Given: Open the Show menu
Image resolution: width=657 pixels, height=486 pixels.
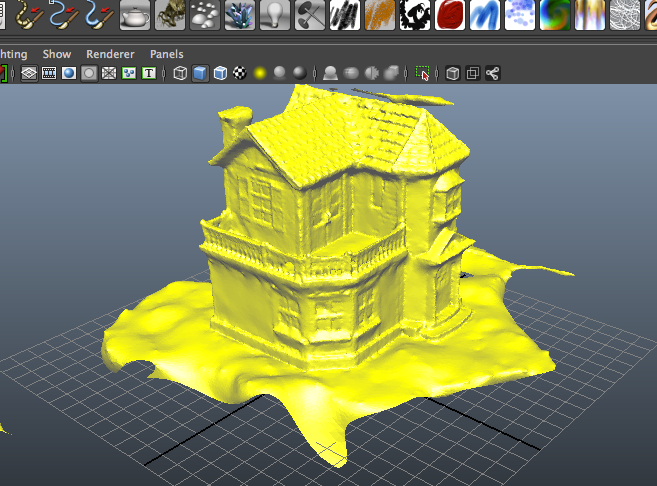Looking at the screenshot, I should (x=57, y=54).
